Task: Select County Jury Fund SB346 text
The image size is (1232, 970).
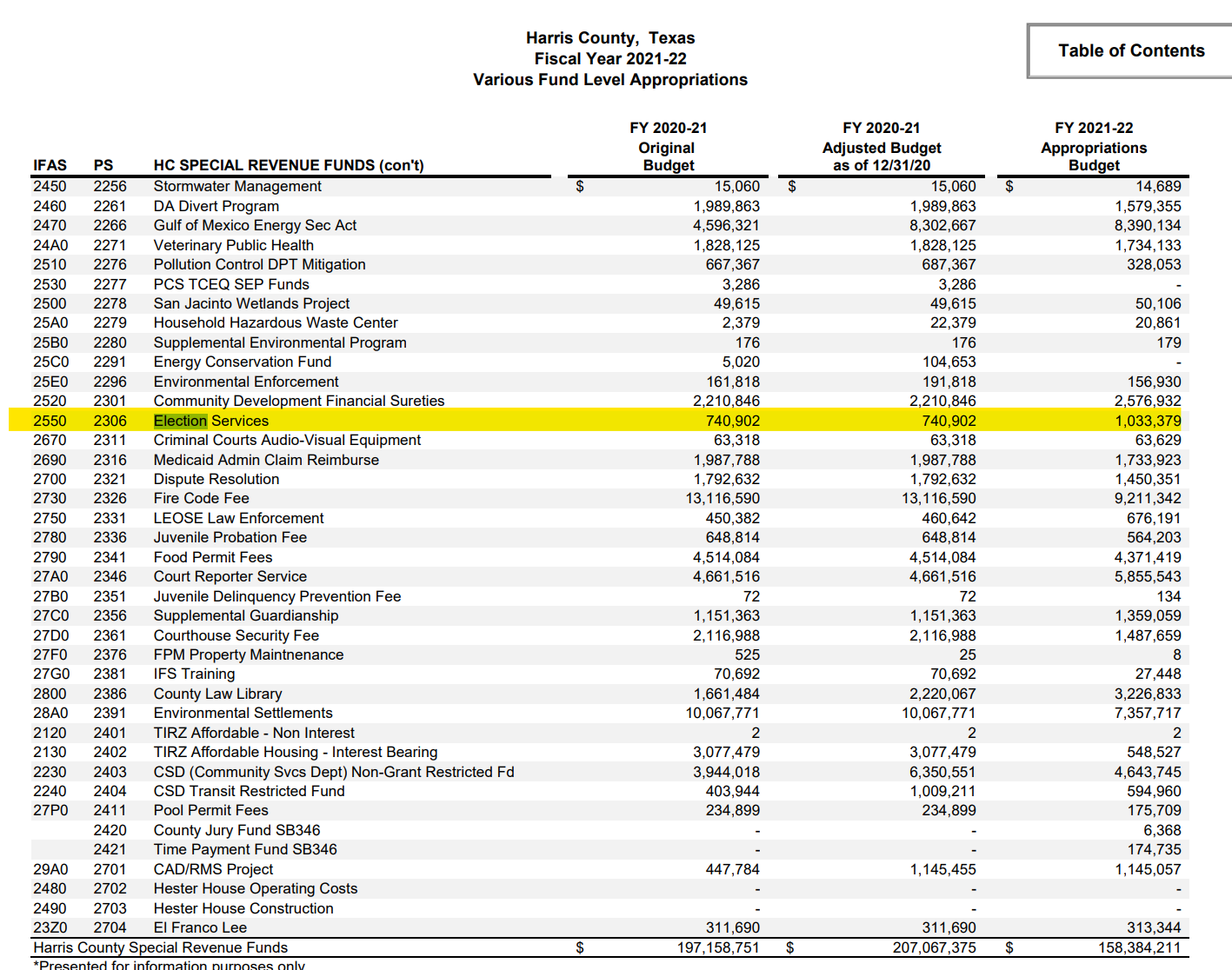Action: 236,830
